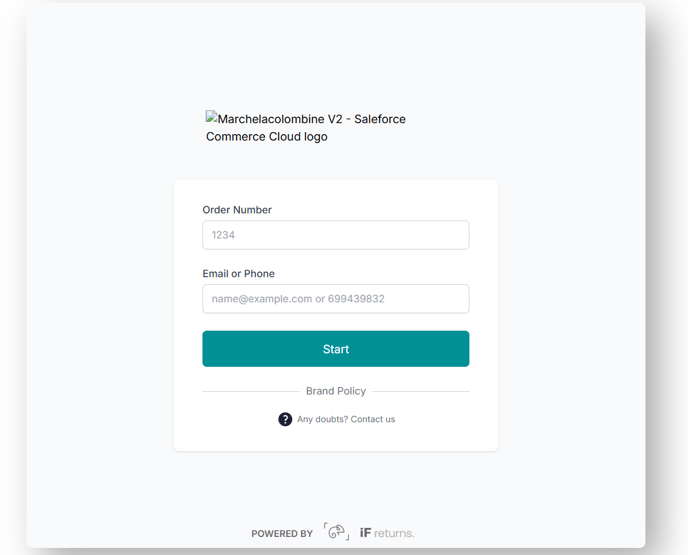Click the broken logo image icon
The height and width of the screenshot is (555, 688).
[x=211, y=118]
